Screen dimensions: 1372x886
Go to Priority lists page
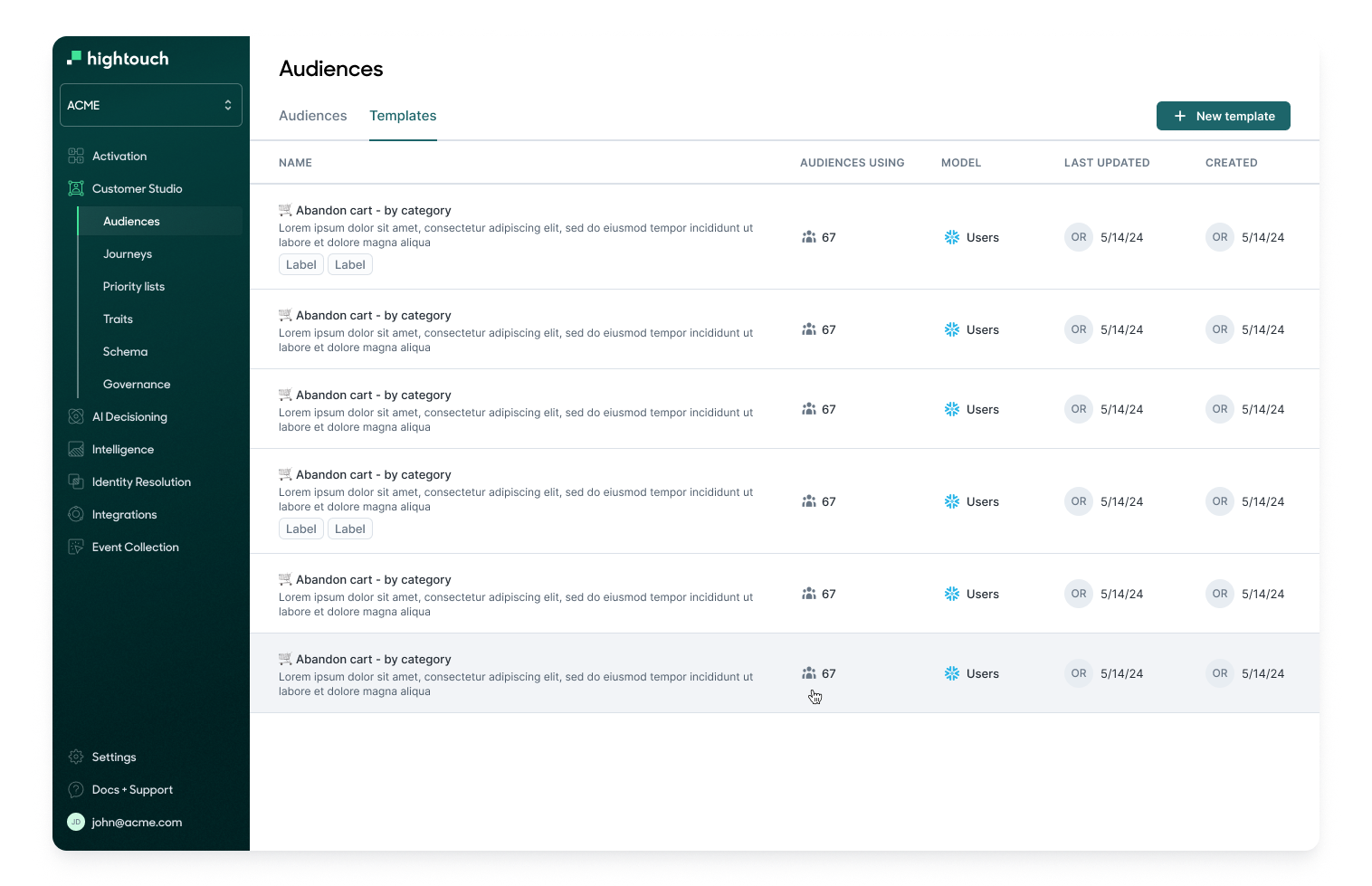(x=134, y=286)
